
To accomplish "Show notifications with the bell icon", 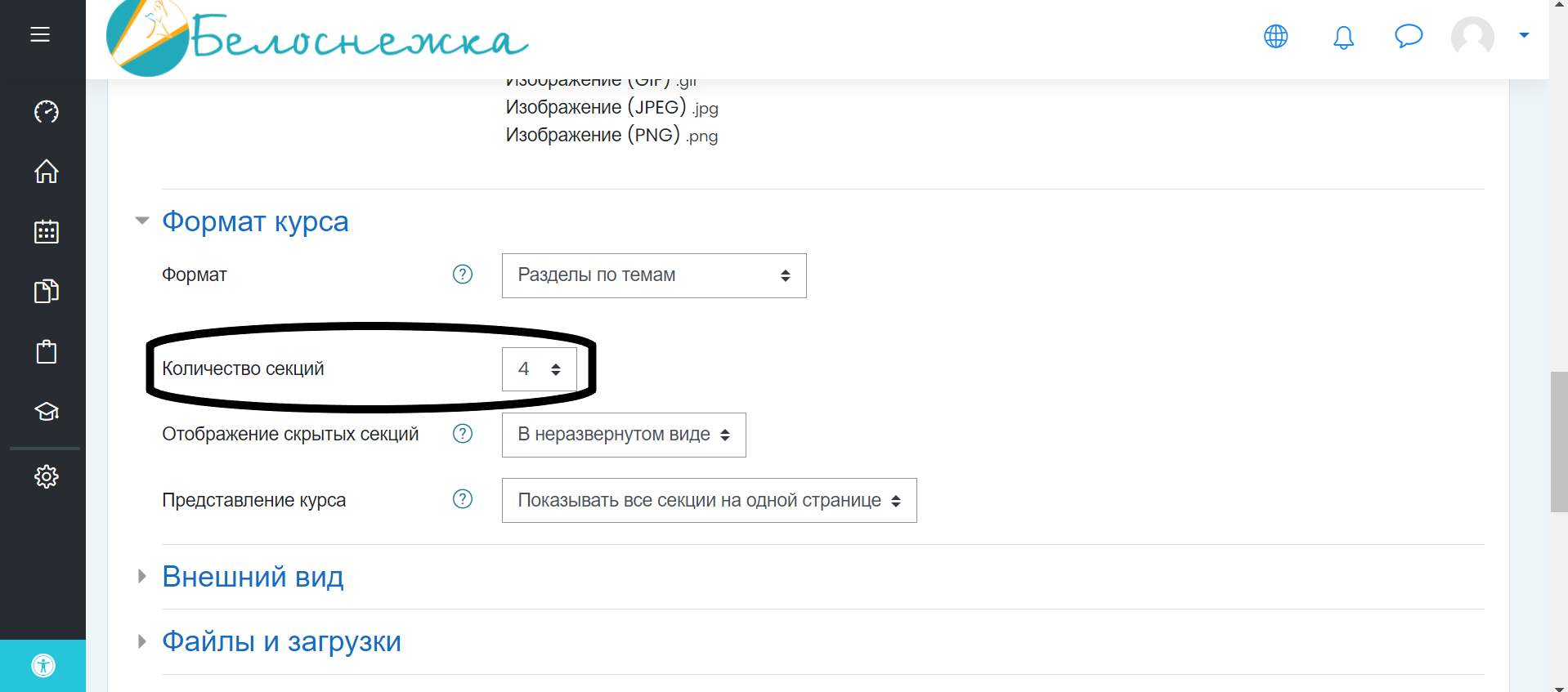I will pos(1343,37).
